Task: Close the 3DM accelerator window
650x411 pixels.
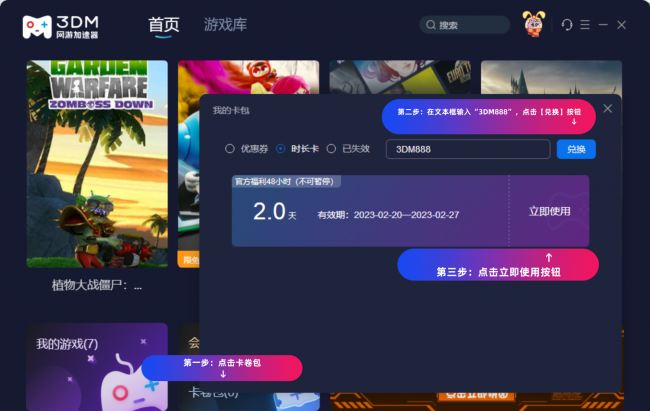Action: (621, 25)
